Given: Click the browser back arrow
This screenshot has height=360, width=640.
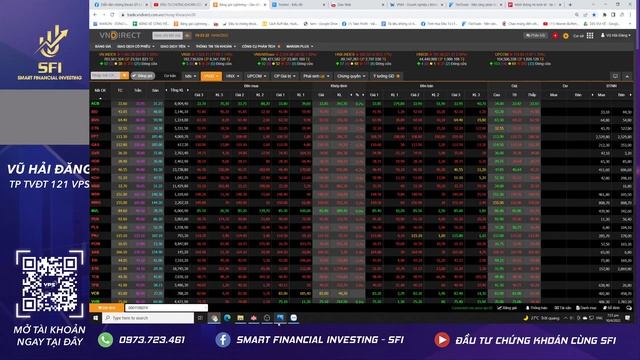Looking at the screenshot, I should click(x=95, y=14).
